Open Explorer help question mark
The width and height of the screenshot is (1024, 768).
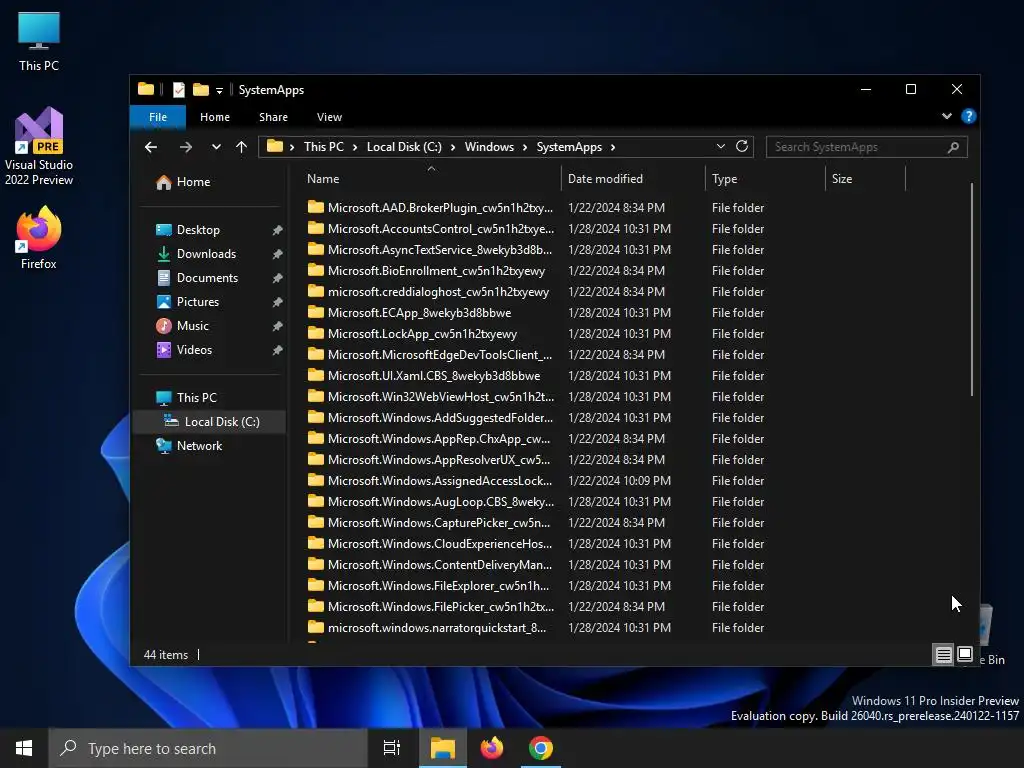[x=968, y=116]
